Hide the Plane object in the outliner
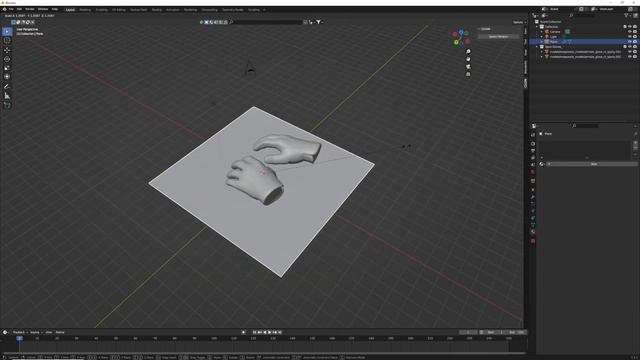 630,41
